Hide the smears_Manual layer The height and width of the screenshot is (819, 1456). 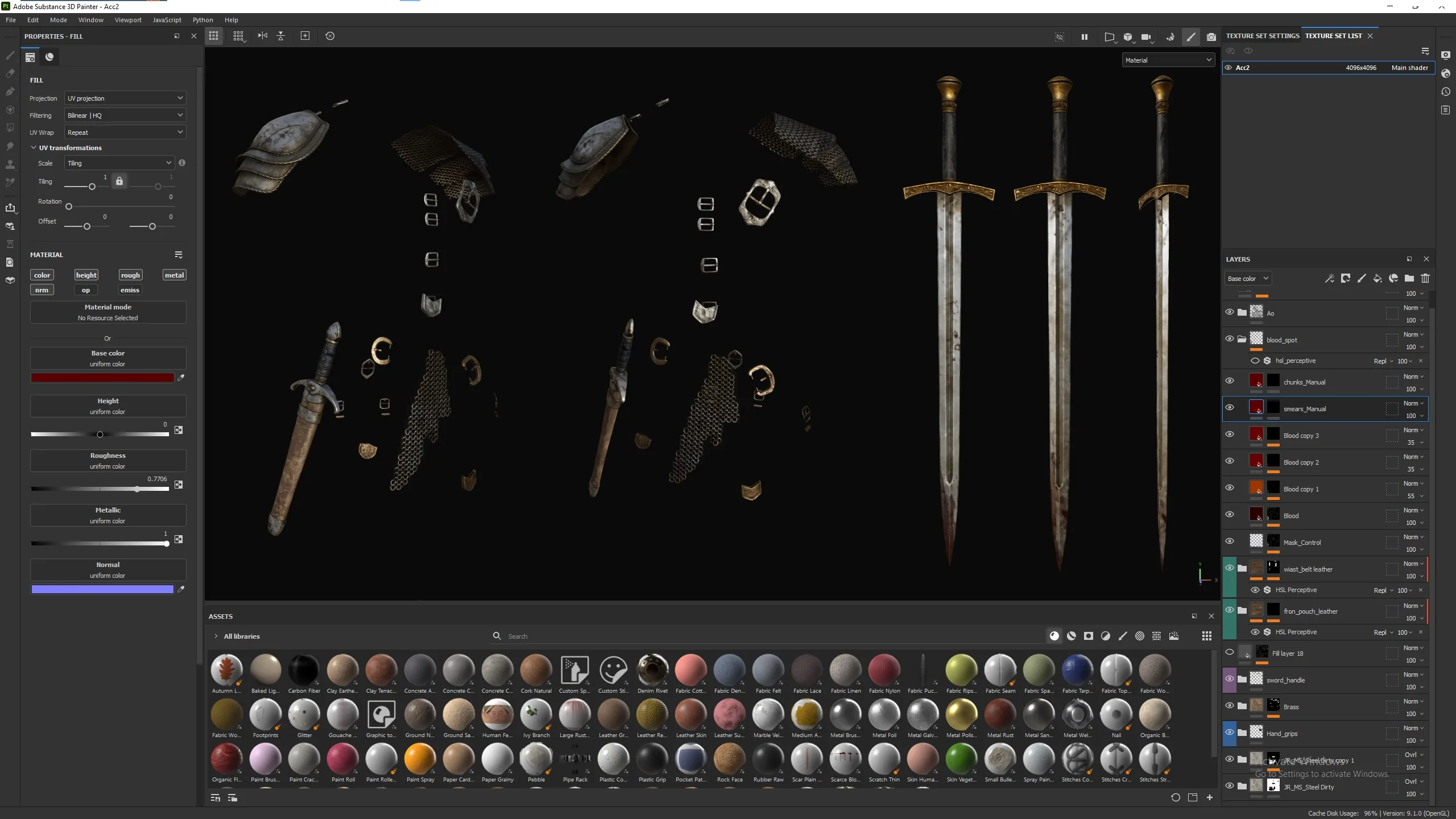(x=1230, y=408)
